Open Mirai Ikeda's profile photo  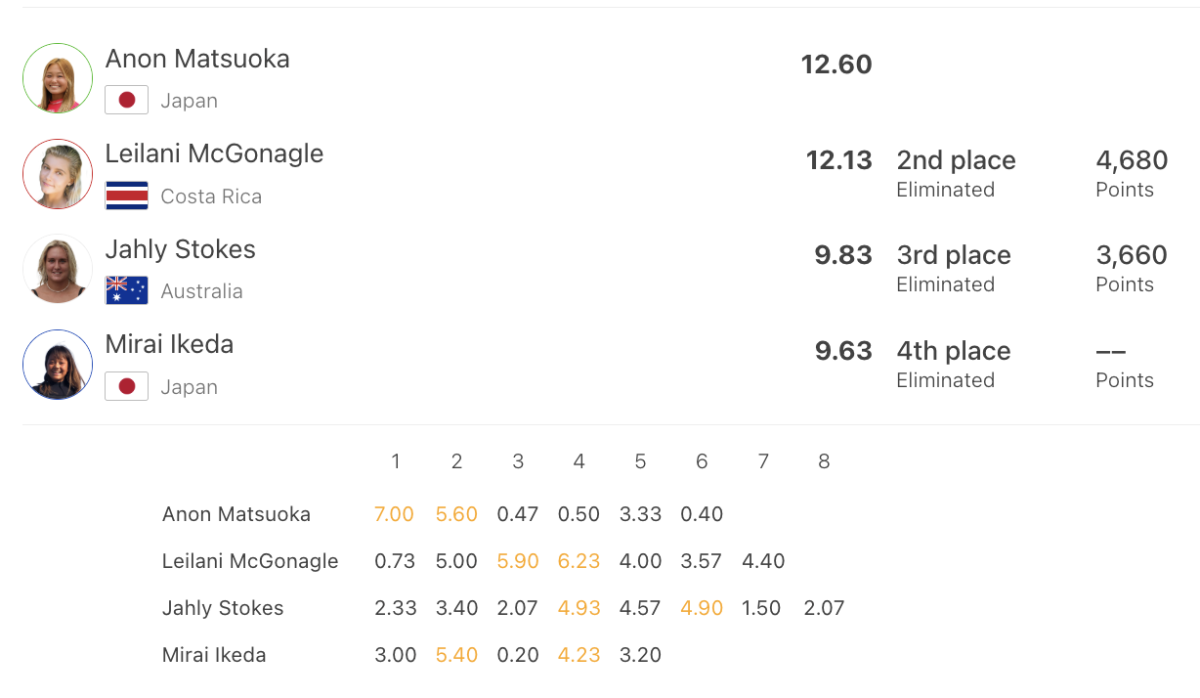[x=58, y=365]
